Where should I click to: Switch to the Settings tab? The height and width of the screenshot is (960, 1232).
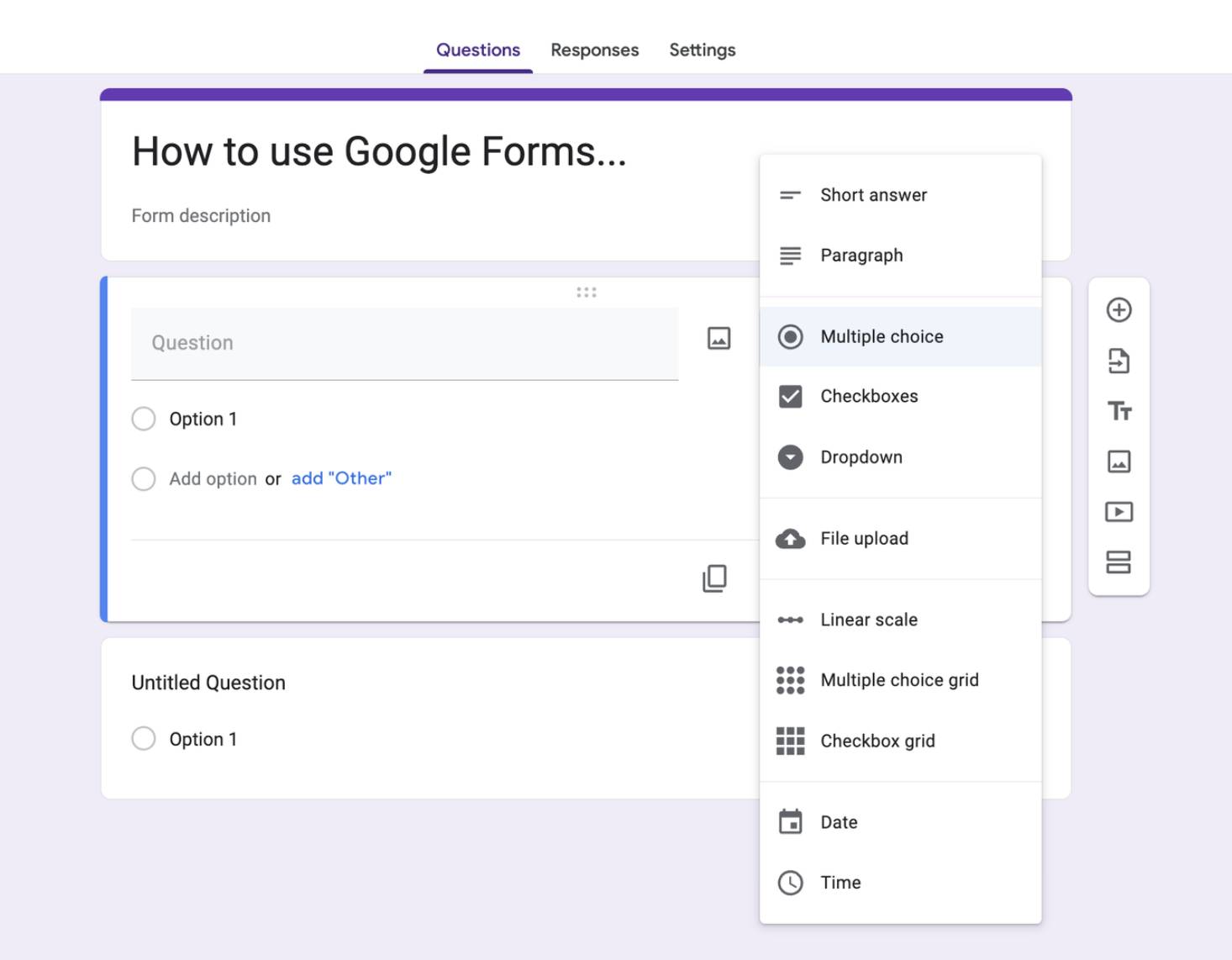tap(702, 50)
